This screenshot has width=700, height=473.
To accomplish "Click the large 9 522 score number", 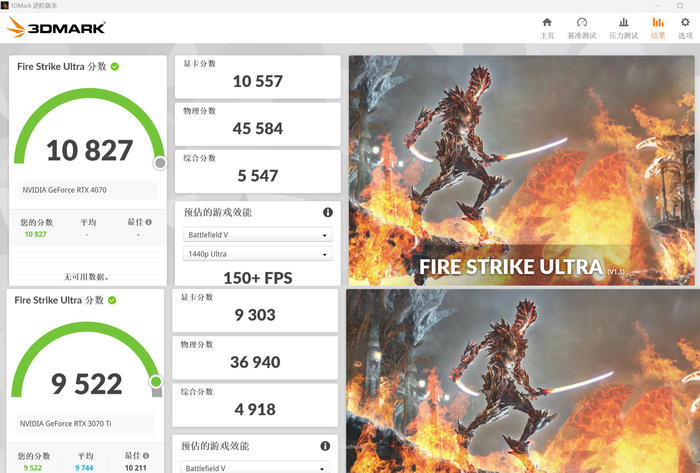I will (87, 384).
